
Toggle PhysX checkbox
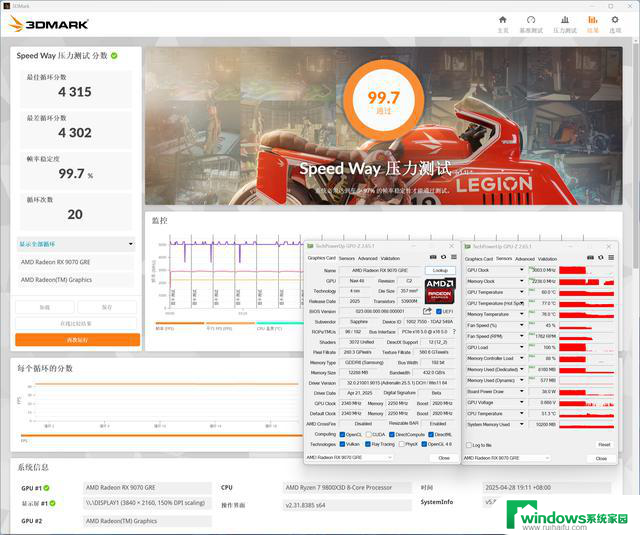pyautogui.click(x=402, y=444)
